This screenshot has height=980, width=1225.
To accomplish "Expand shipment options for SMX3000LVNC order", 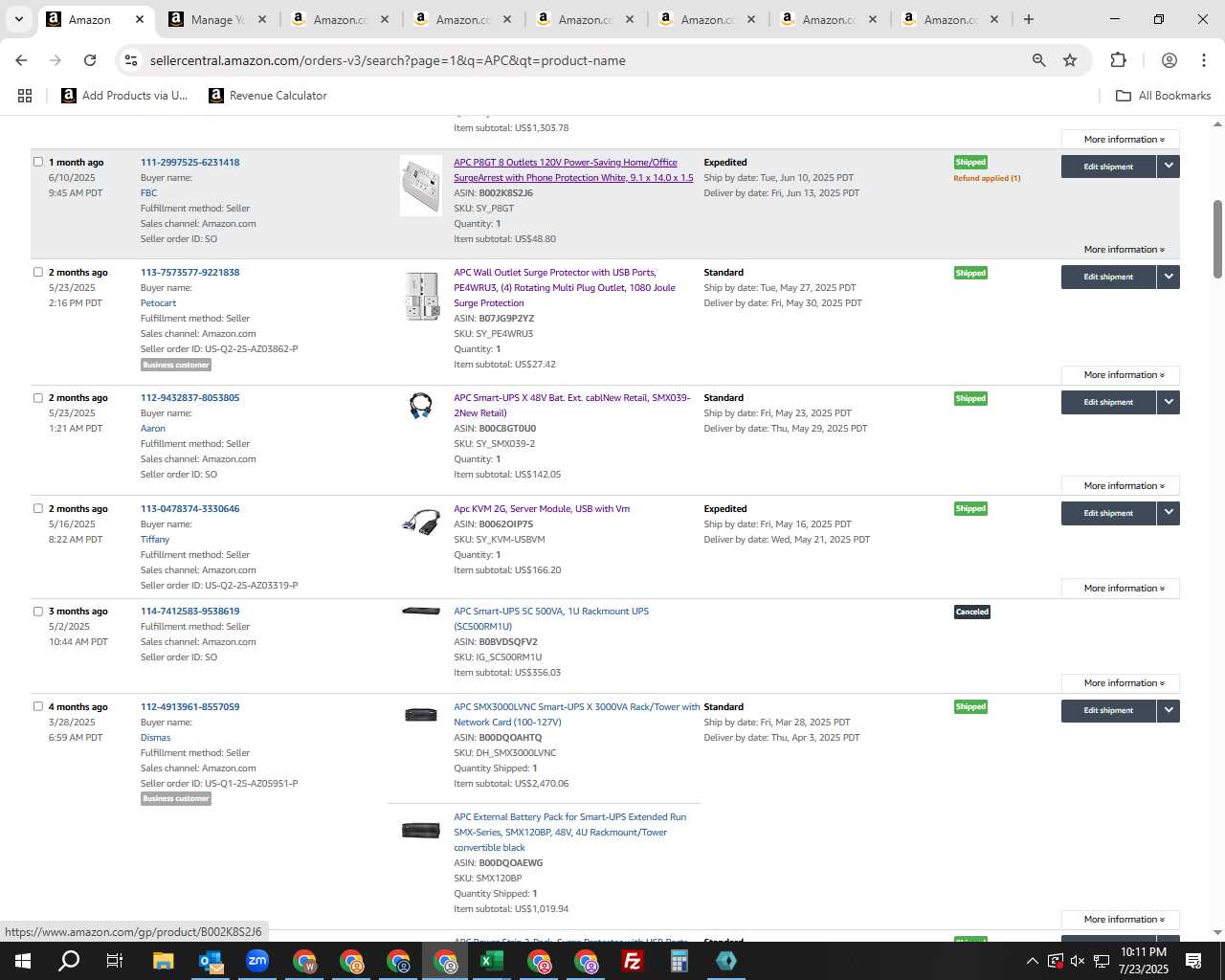I will click(1169, 710).
